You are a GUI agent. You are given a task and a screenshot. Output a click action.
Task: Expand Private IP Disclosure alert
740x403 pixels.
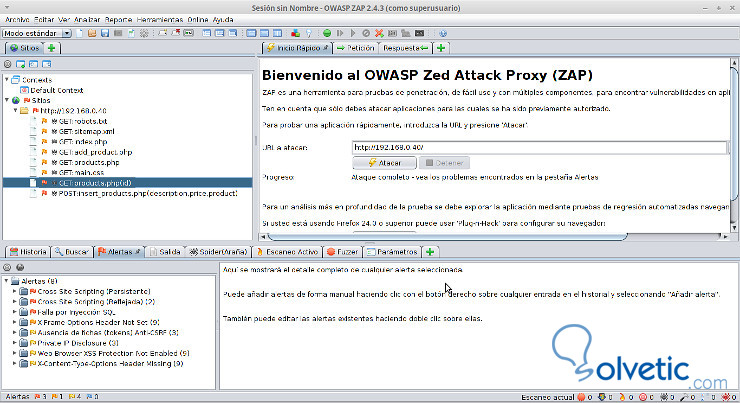click(15, 343)
